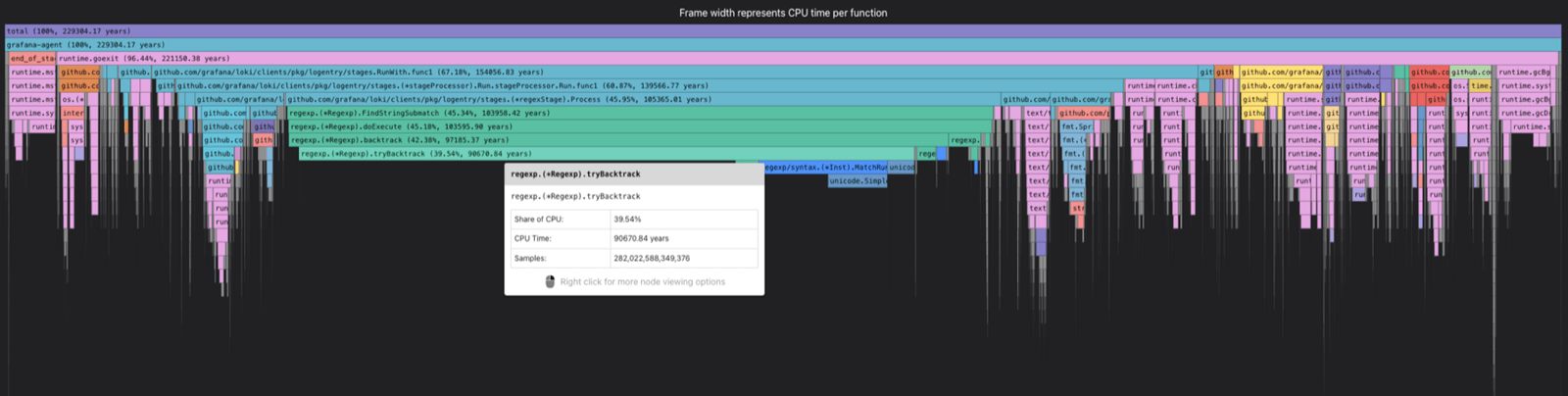This screenshot has height=396, width=1568.
Task: Click the git frame left of orange gith
Action: coord(1206,72)
